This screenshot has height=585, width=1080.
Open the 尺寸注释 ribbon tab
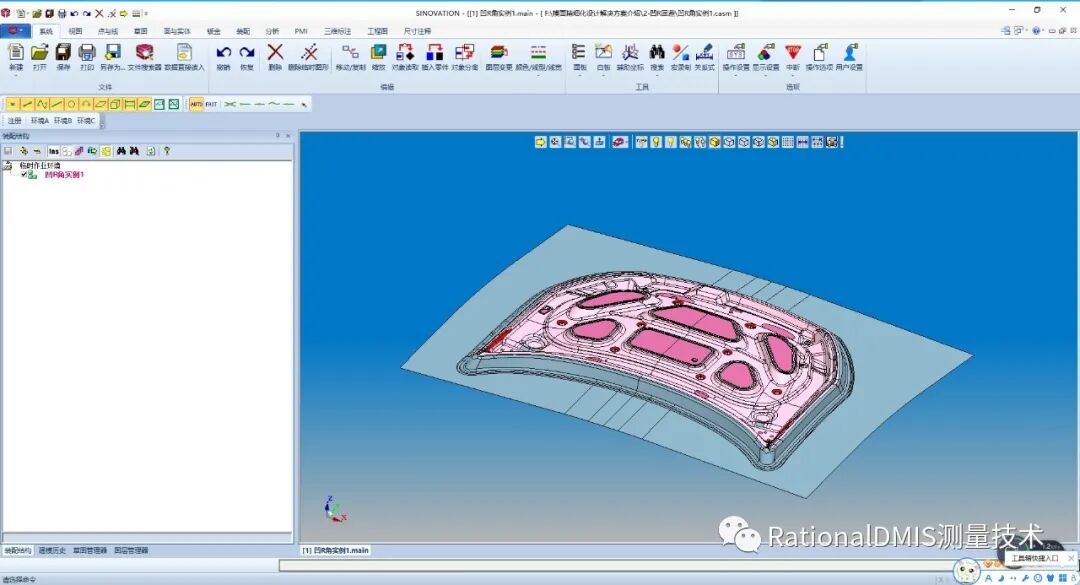[x=417, y=31]
